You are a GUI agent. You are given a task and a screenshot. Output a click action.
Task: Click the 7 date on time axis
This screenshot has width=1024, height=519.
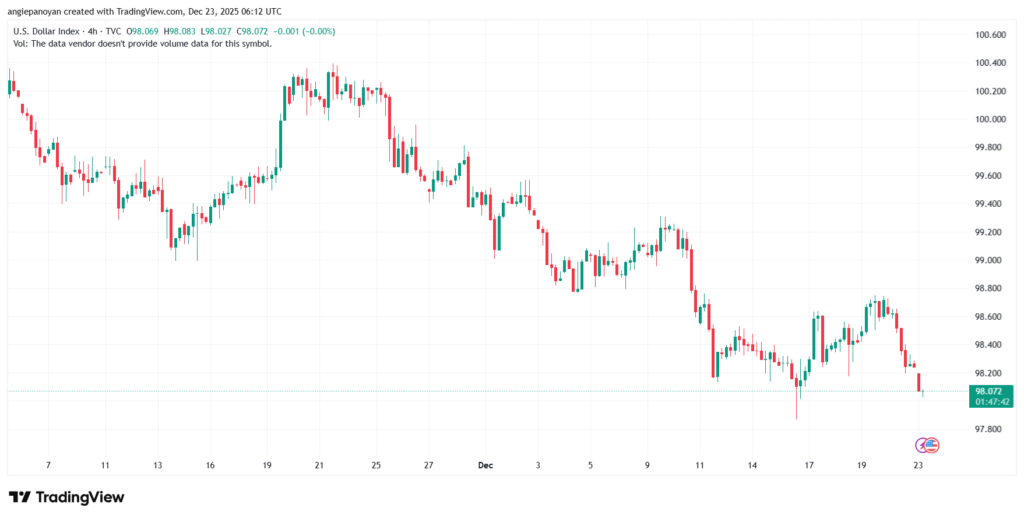pyautogui.click(x=47, y=465)
